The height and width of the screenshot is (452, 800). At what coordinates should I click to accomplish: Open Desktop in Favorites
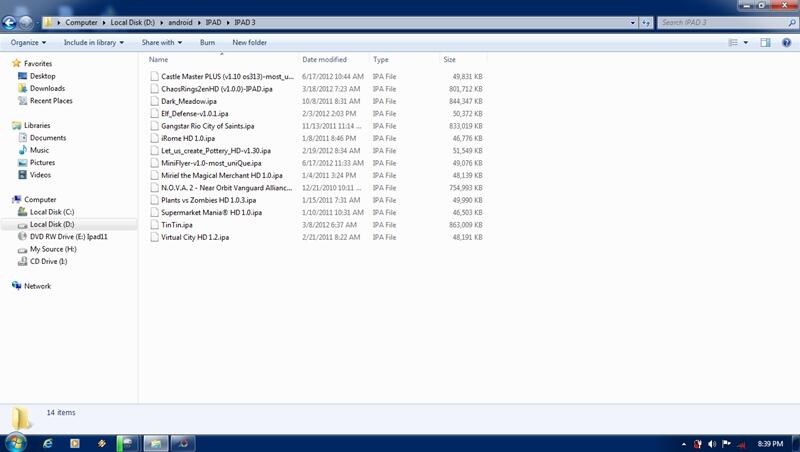click(42, 76)
